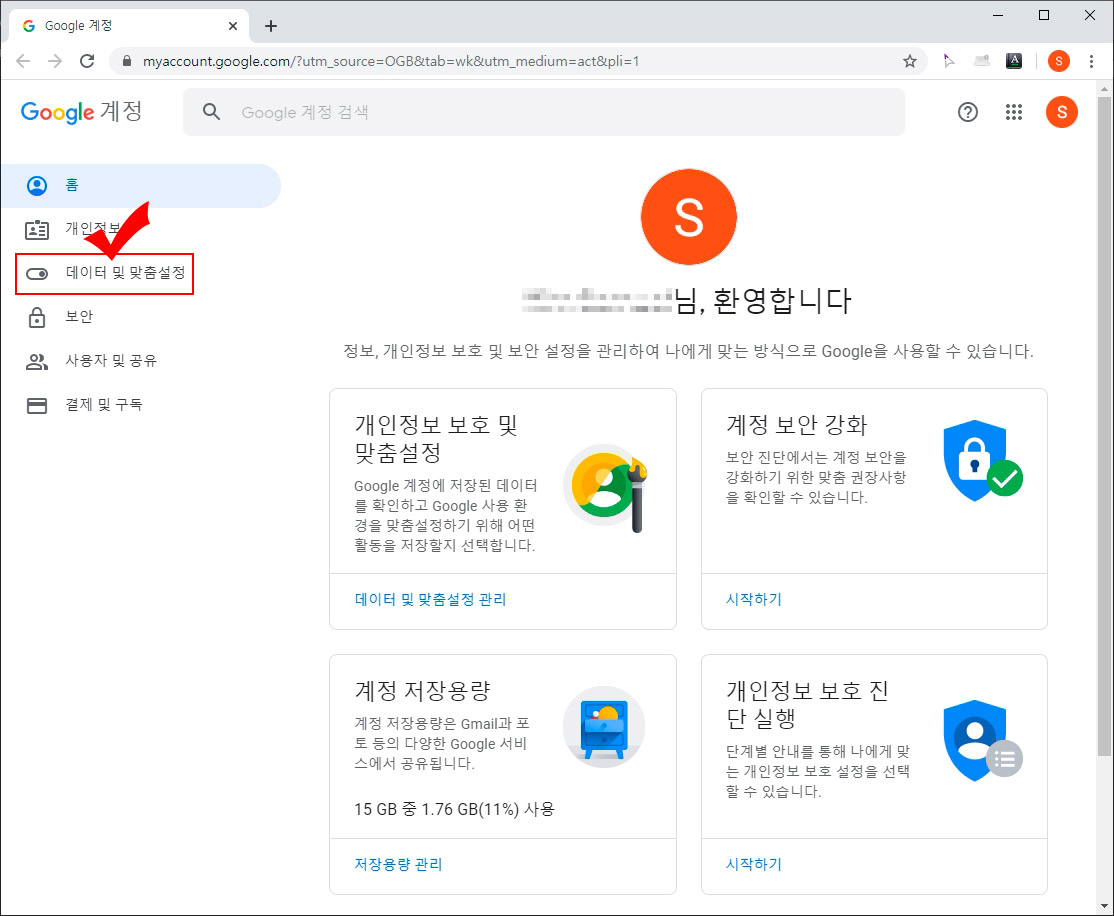Click the privacy personalization illustration
The height and width of the screenshot is (916, 1114).
pos(605,488)
